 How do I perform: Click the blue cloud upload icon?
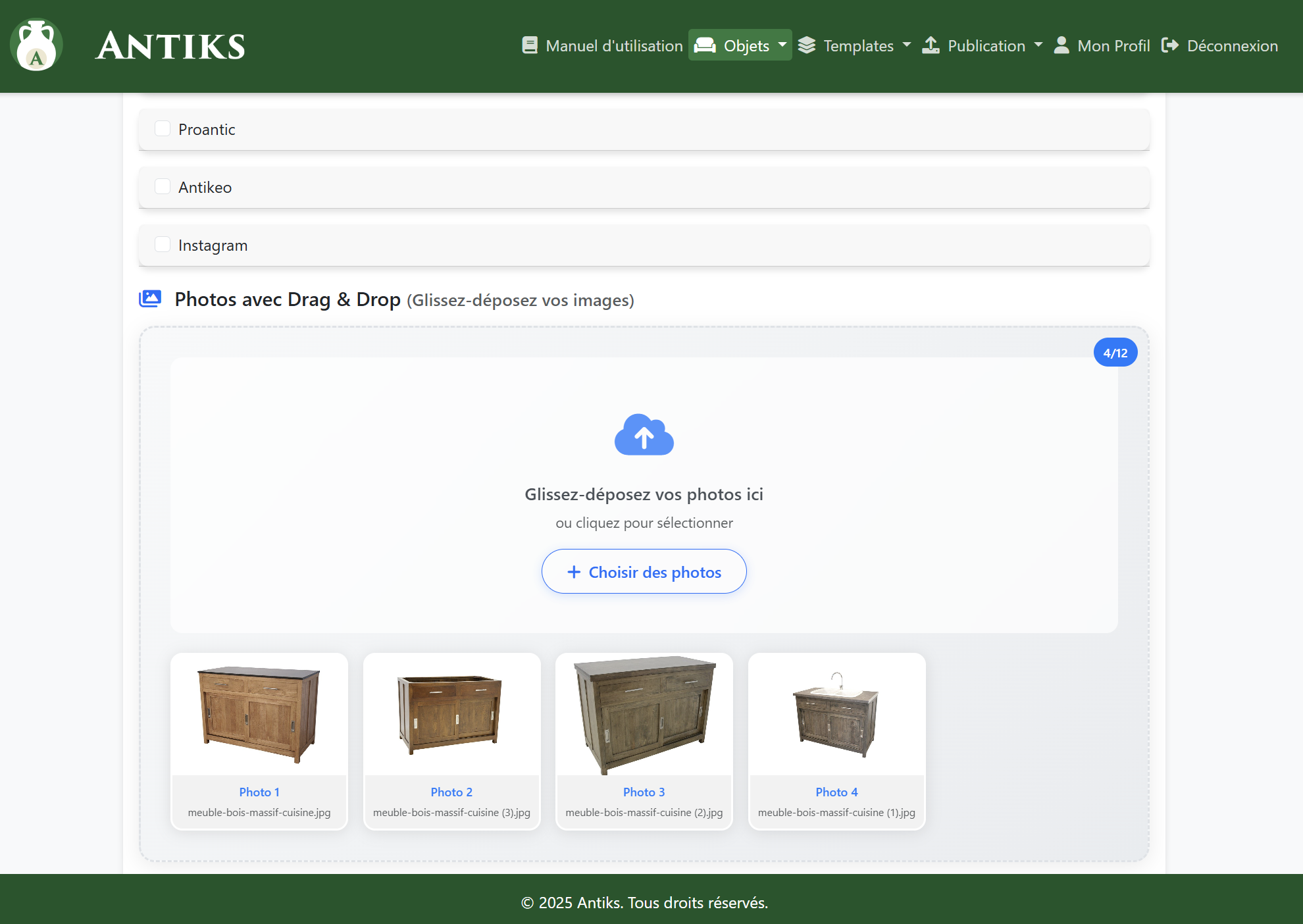click(x=644, y=435)
